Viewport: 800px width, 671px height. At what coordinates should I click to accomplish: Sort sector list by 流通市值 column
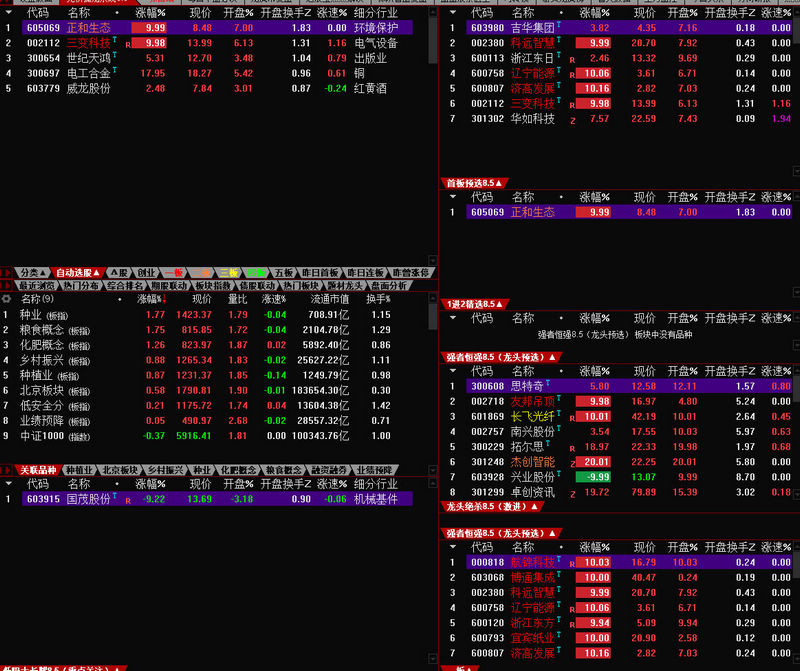point(330,299)
